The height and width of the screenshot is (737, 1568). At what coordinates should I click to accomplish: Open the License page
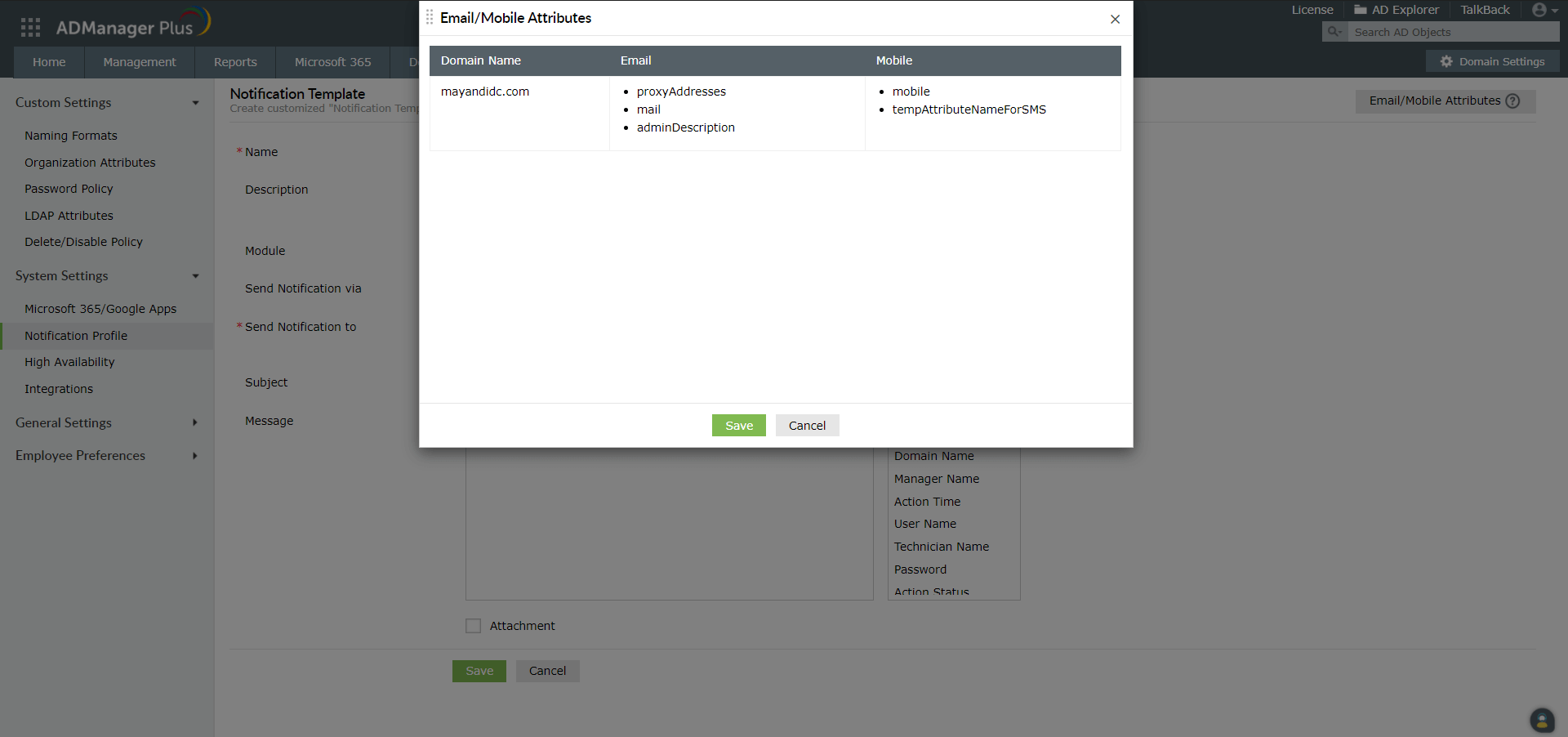click(1312, 10)
